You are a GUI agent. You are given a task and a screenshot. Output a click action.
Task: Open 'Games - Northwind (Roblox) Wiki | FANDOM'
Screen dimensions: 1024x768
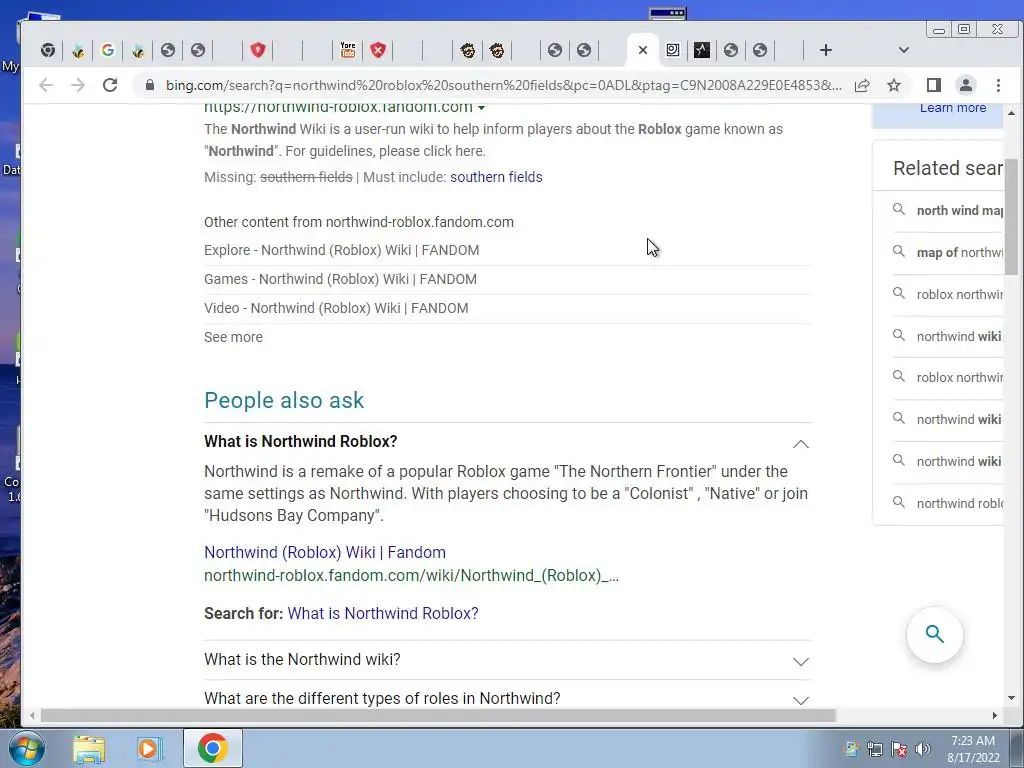340,279
